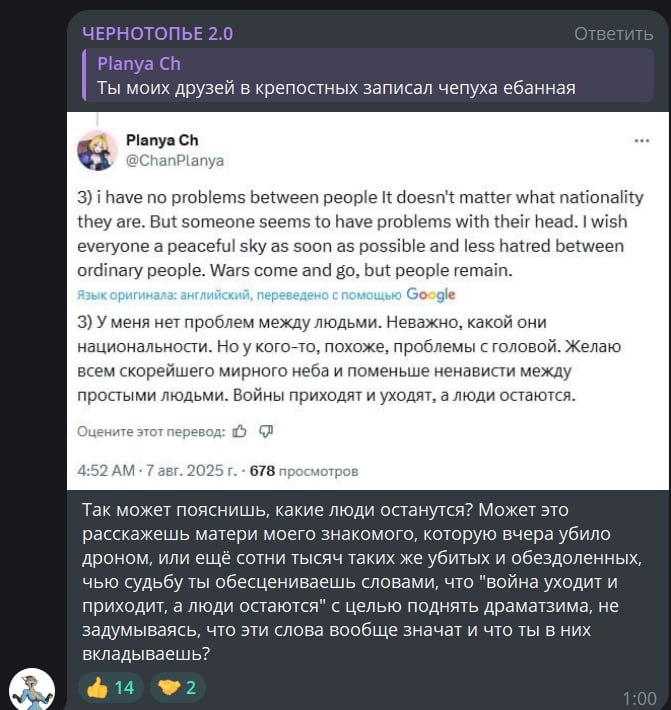
Task: Click the message time 1:00
Action: (638, 698)
